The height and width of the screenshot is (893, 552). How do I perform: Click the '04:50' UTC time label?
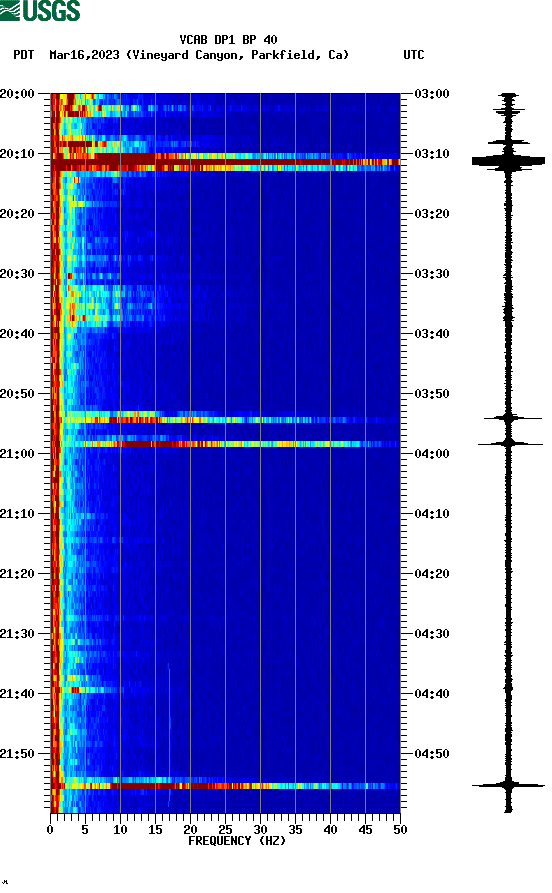point(432,753)
